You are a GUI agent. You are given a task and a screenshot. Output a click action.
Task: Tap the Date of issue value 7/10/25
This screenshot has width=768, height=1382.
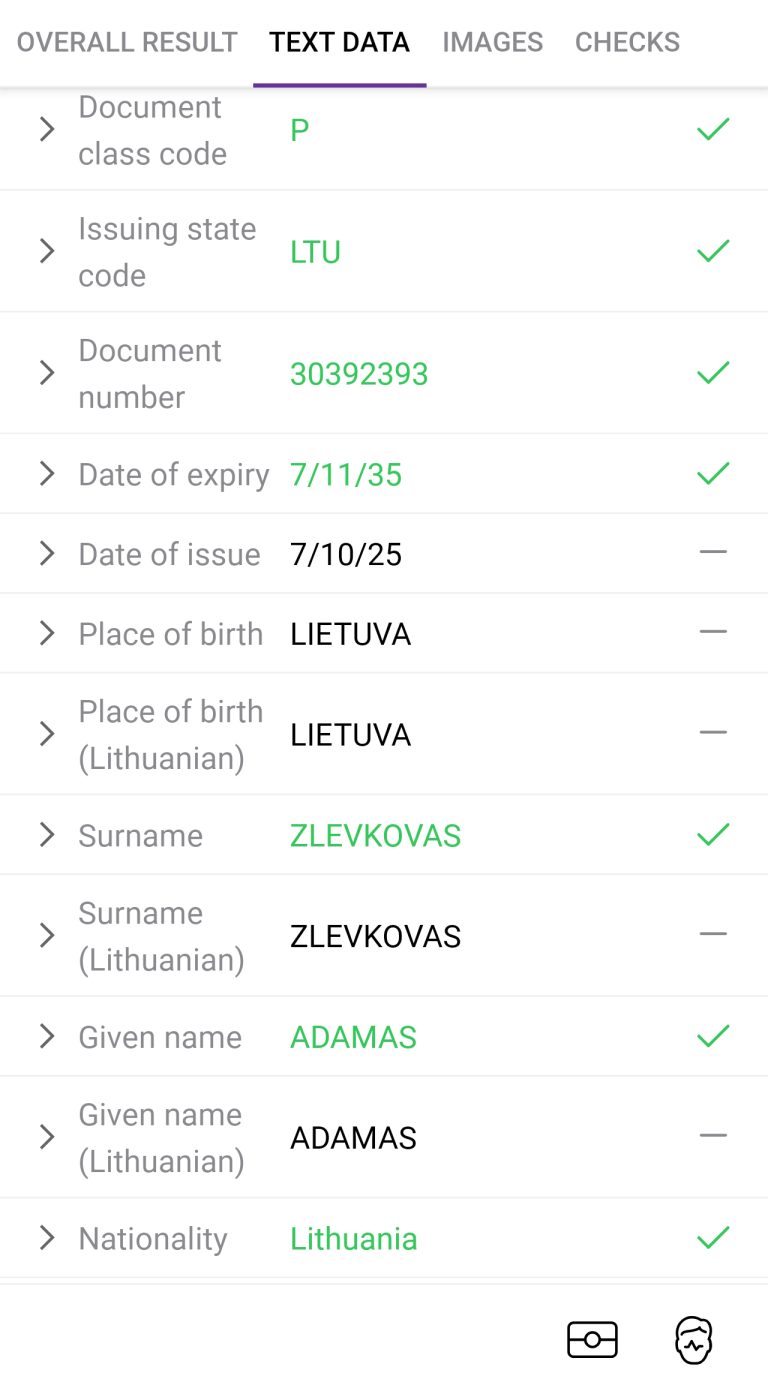coord(346,554)
